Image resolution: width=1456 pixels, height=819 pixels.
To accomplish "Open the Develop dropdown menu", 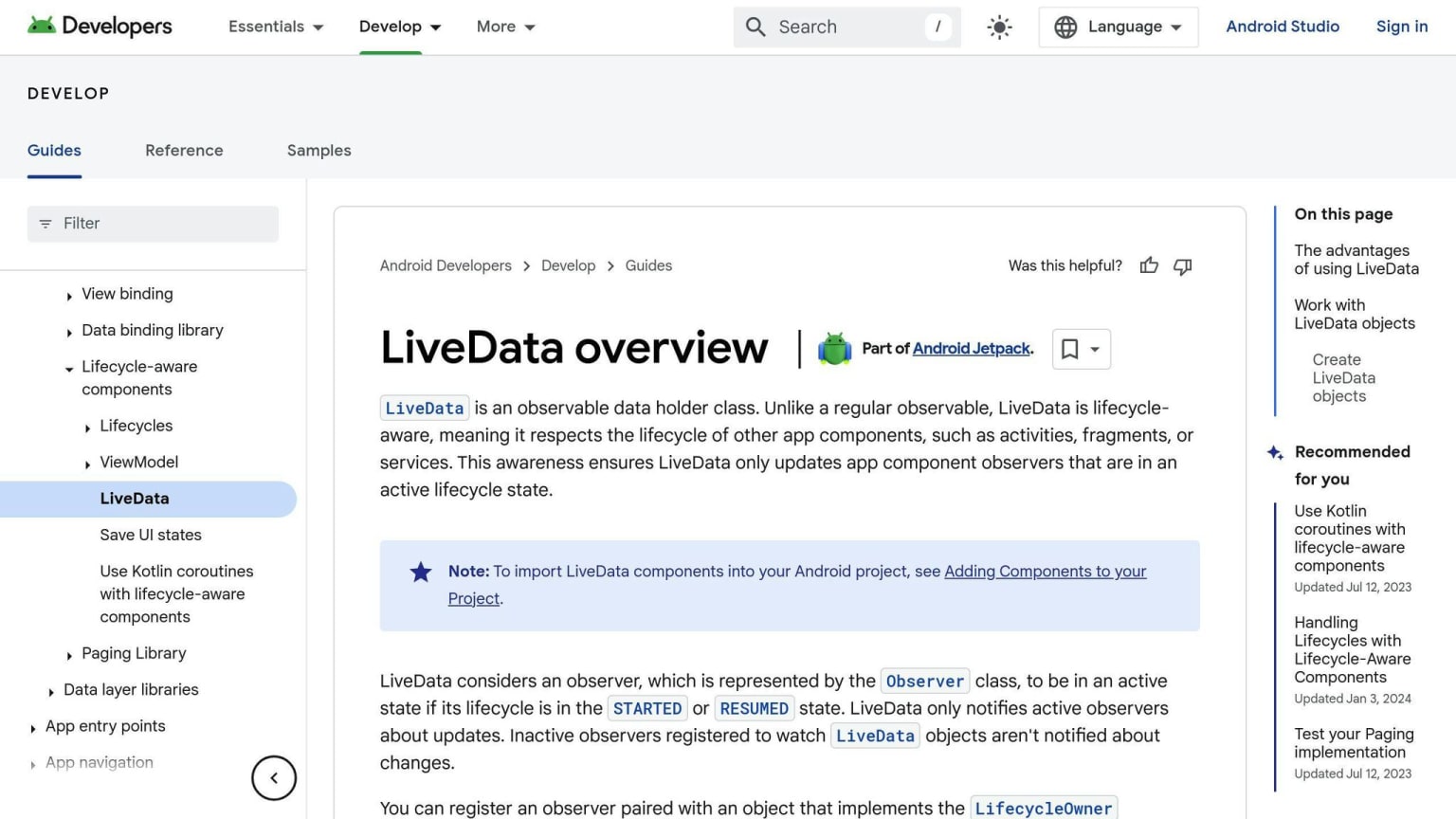I will point(400,27).
